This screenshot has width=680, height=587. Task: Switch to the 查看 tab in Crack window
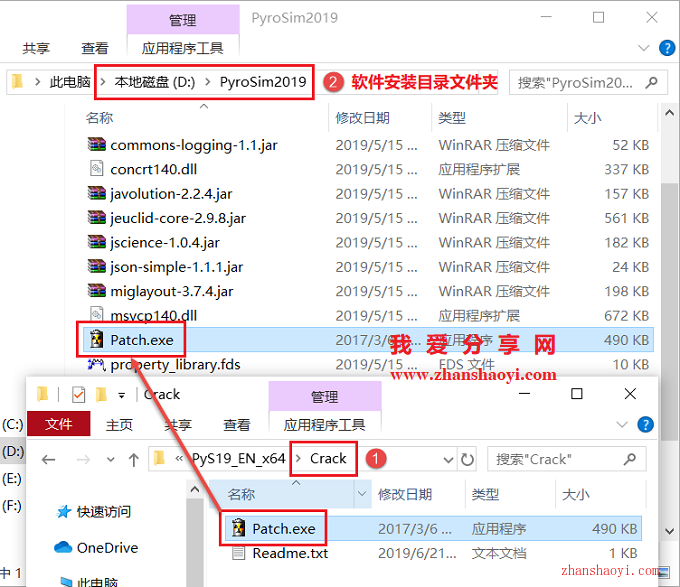[236, 424]
